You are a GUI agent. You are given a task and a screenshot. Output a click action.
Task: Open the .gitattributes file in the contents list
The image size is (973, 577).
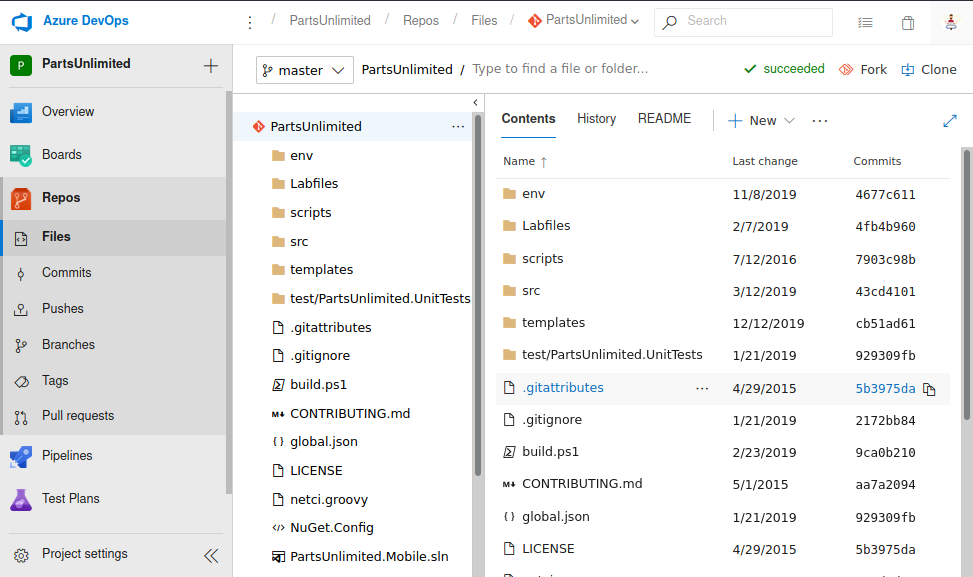coord(563,388)
